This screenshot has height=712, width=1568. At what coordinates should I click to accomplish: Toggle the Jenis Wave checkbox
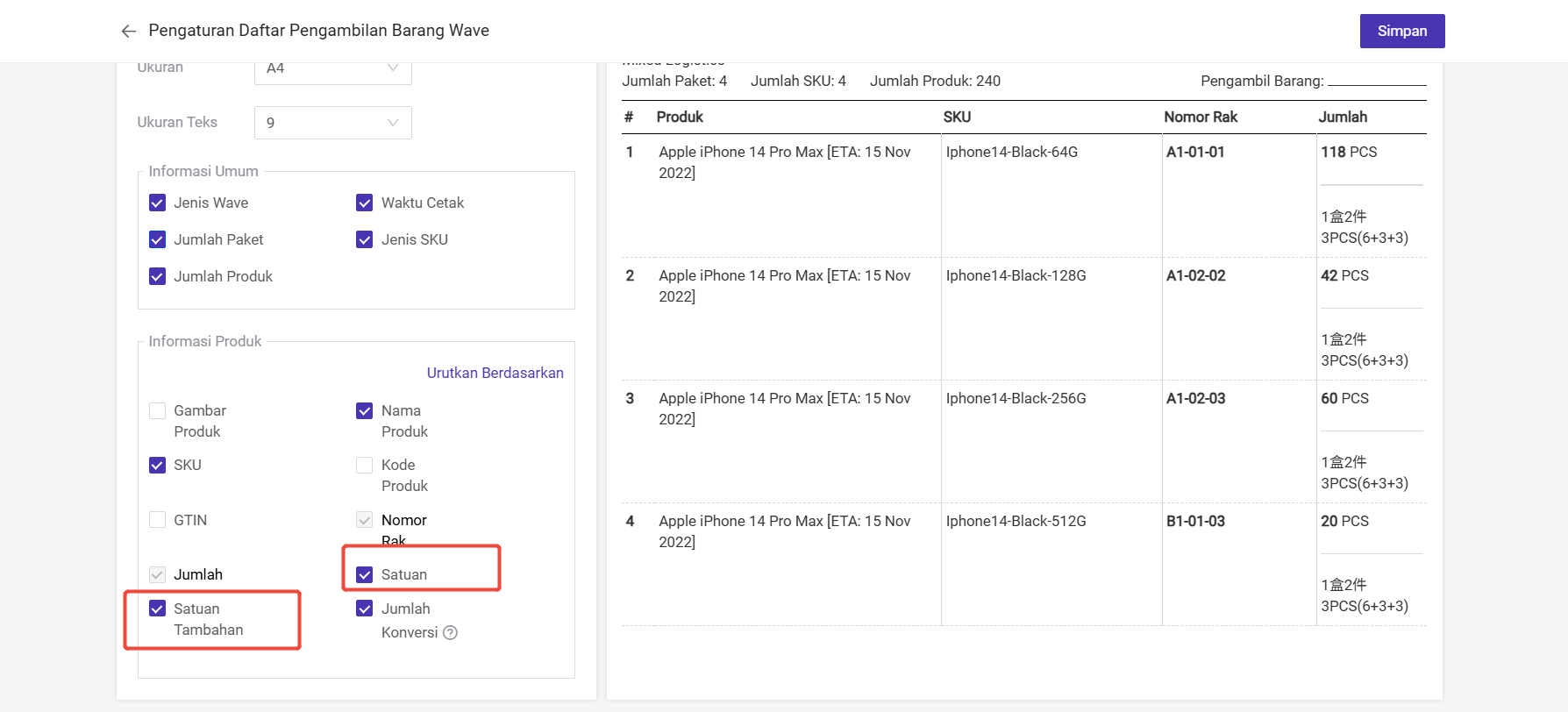pos(158,203)
